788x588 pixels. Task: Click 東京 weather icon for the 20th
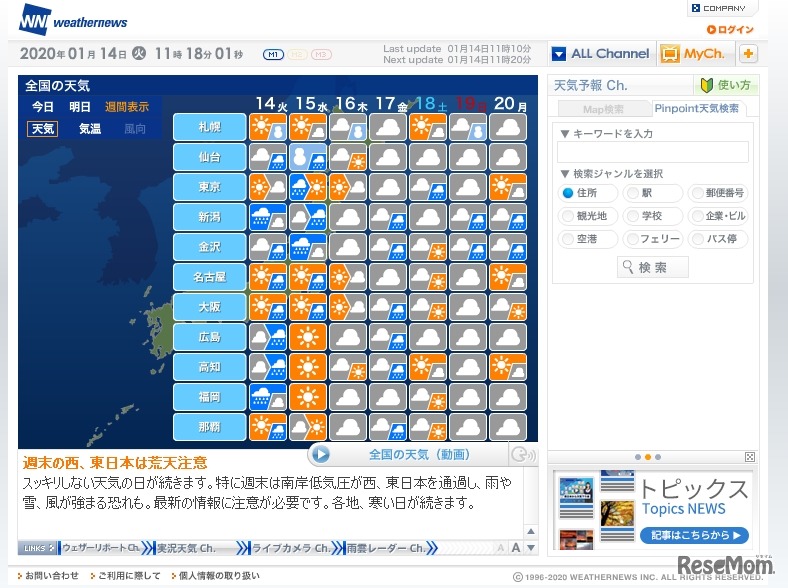coord(508,187)
